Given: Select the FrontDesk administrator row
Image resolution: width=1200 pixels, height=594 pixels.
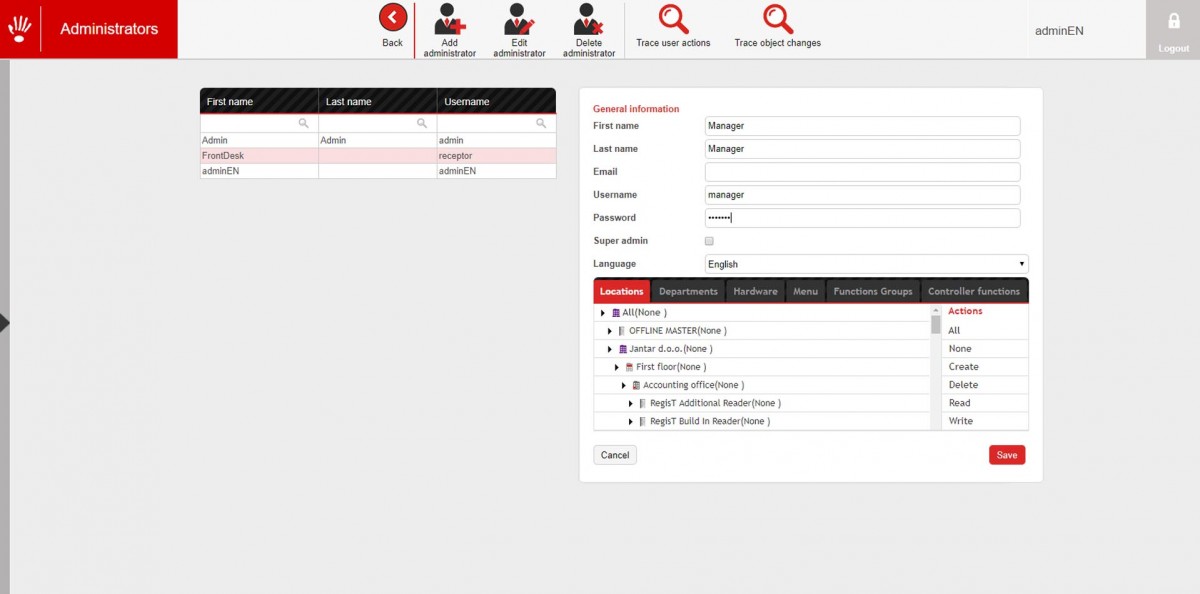Looking at the screenshot, I should (x=378, y=156).
